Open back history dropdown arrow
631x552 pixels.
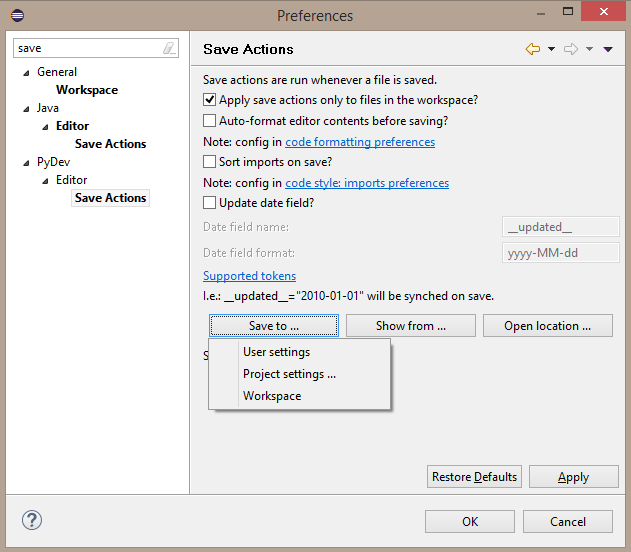tap(551, 49)
